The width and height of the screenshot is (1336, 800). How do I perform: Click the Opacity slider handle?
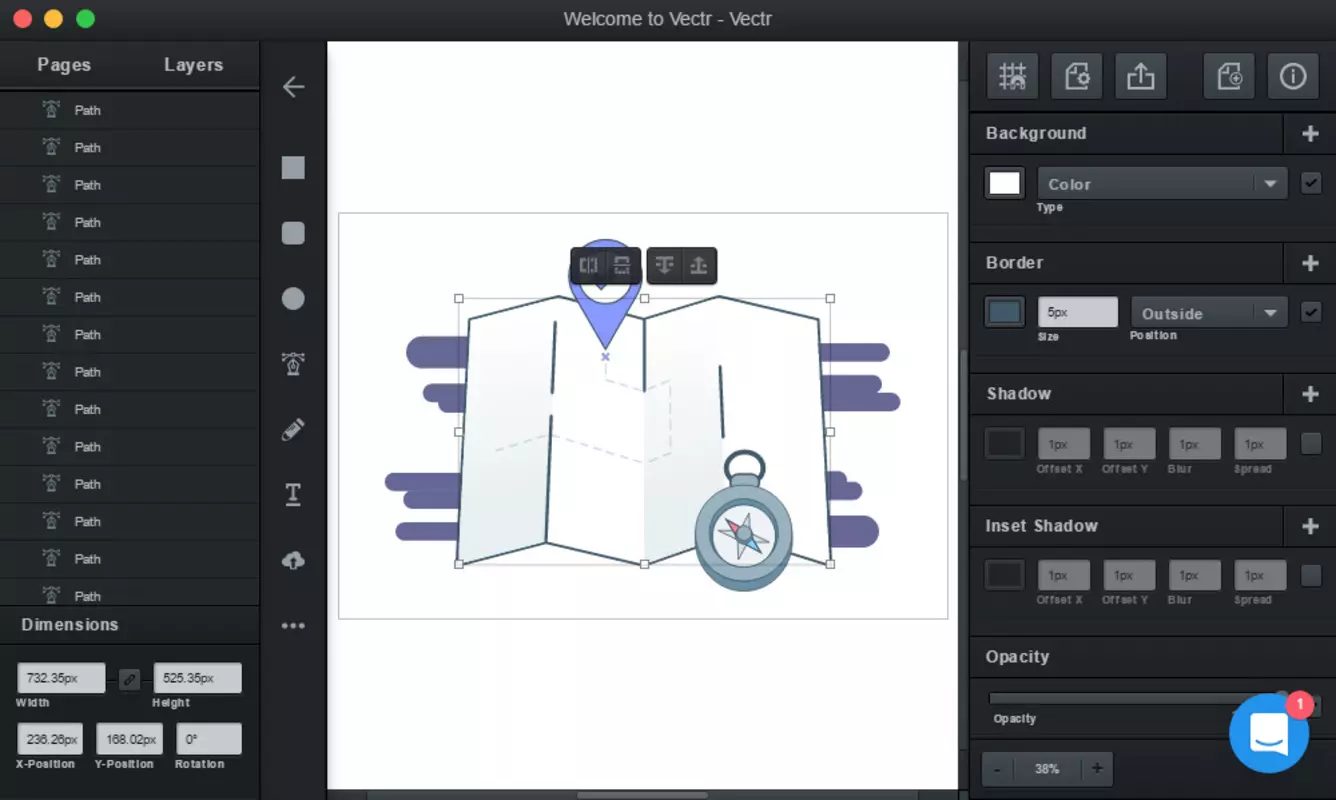(1281, 697)
